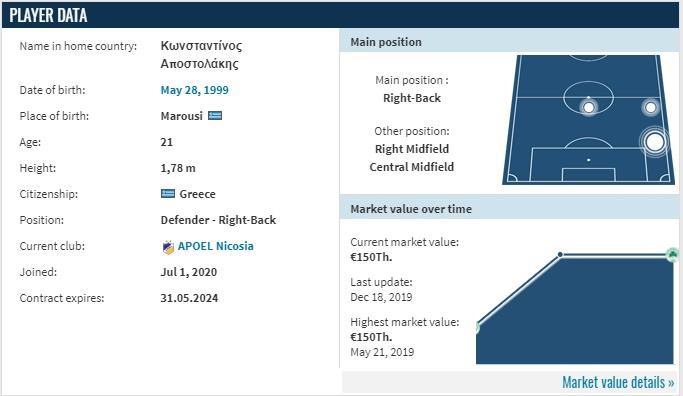Click the blue market value chart area
This screenshot has height=396, width=683.
(x=575, y=309)
